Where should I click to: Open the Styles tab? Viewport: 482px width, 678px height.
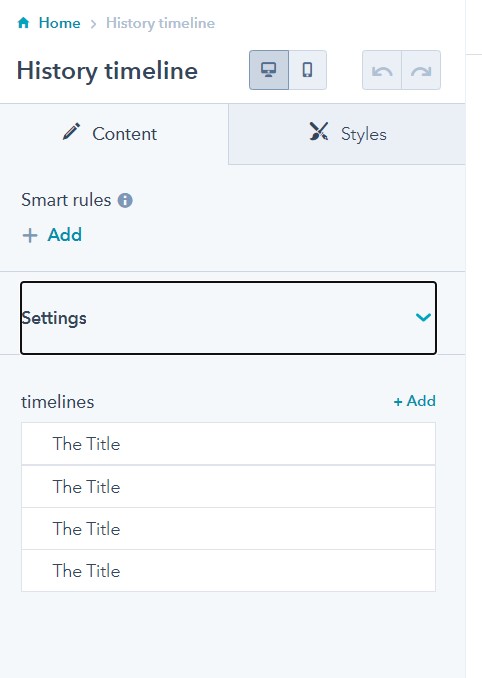[347, 134]
